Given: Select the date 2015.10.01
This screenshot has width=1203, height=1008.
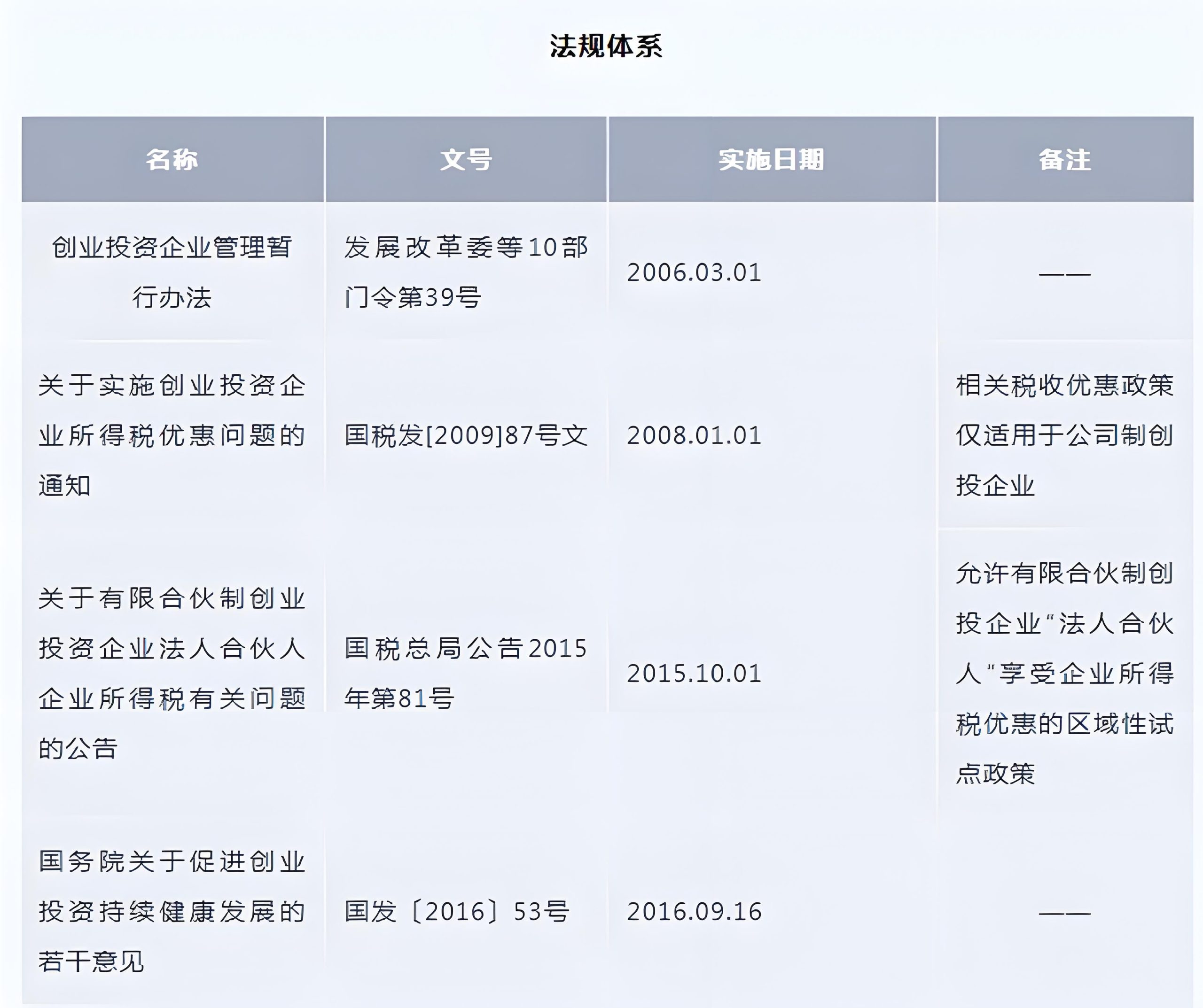Looking at the screenshot, I should (x=694, y=674).
